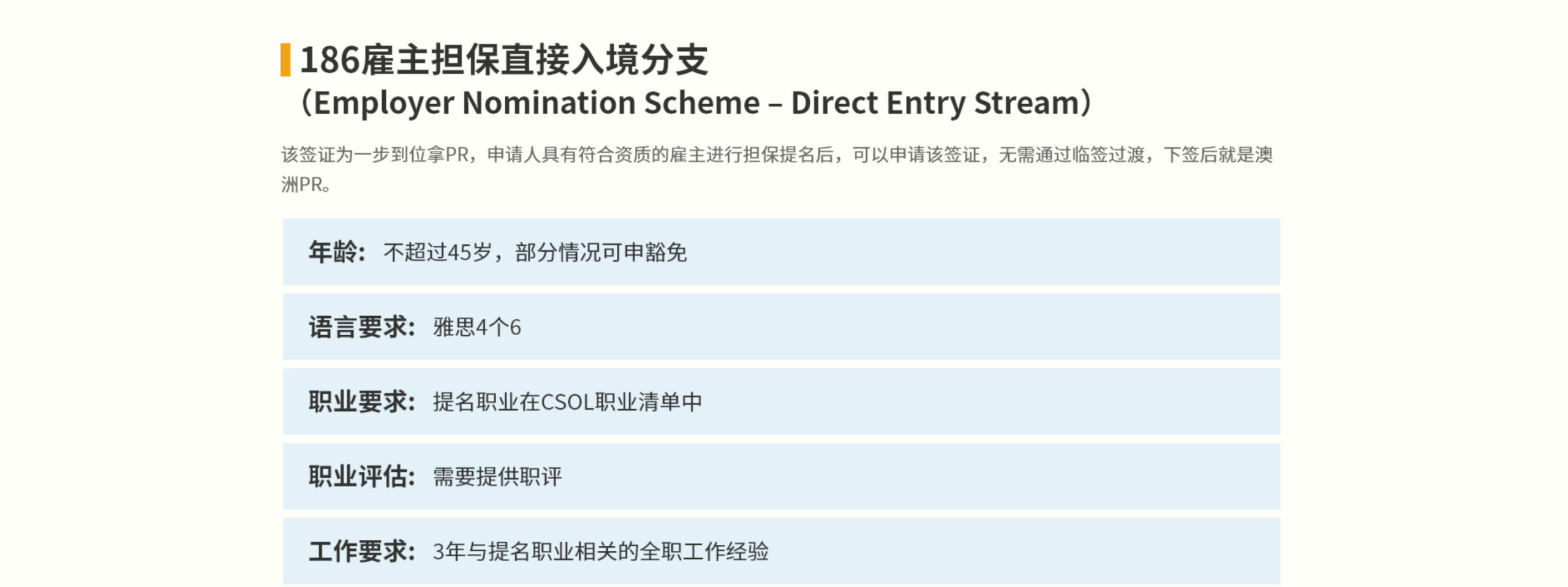Click the text 需要提供职评
Image resolution: width=1568 pixels, height=587 pixels.
pos(497,476)
